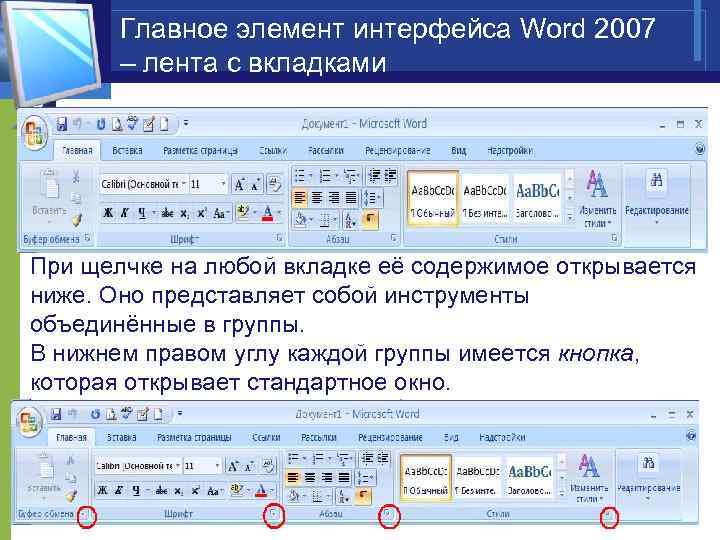Open Шрифт dialog launcher in the lower ribbon
This screenshot has width=720, height=540.
click(274, 515)
